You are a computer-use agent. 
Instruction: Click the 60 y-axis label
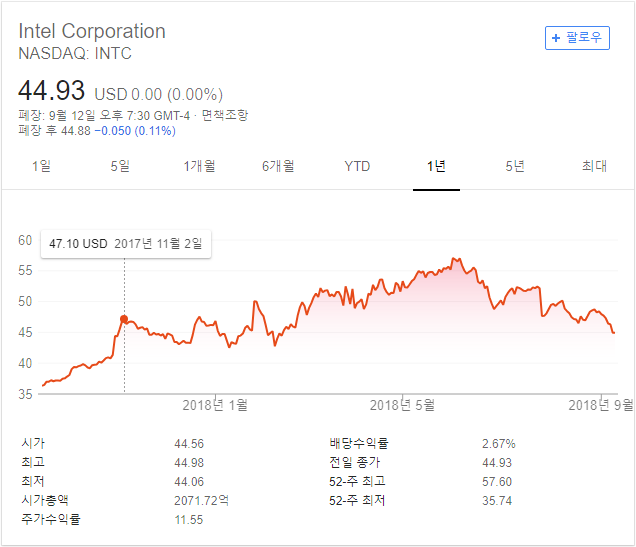pyautogui.click(x=25, y=240)
